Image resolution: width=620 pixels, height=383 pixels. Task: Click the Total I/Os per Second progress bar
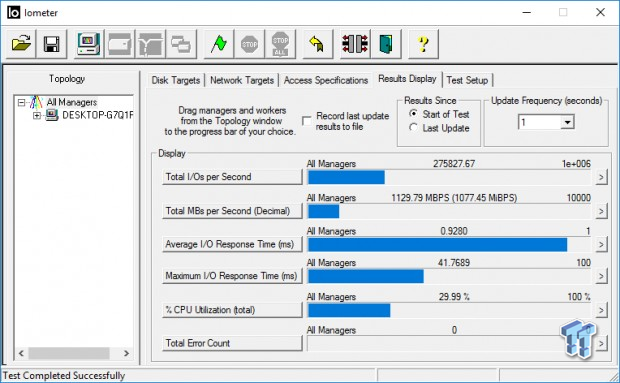pyautogui.click(x=449, y=177)
